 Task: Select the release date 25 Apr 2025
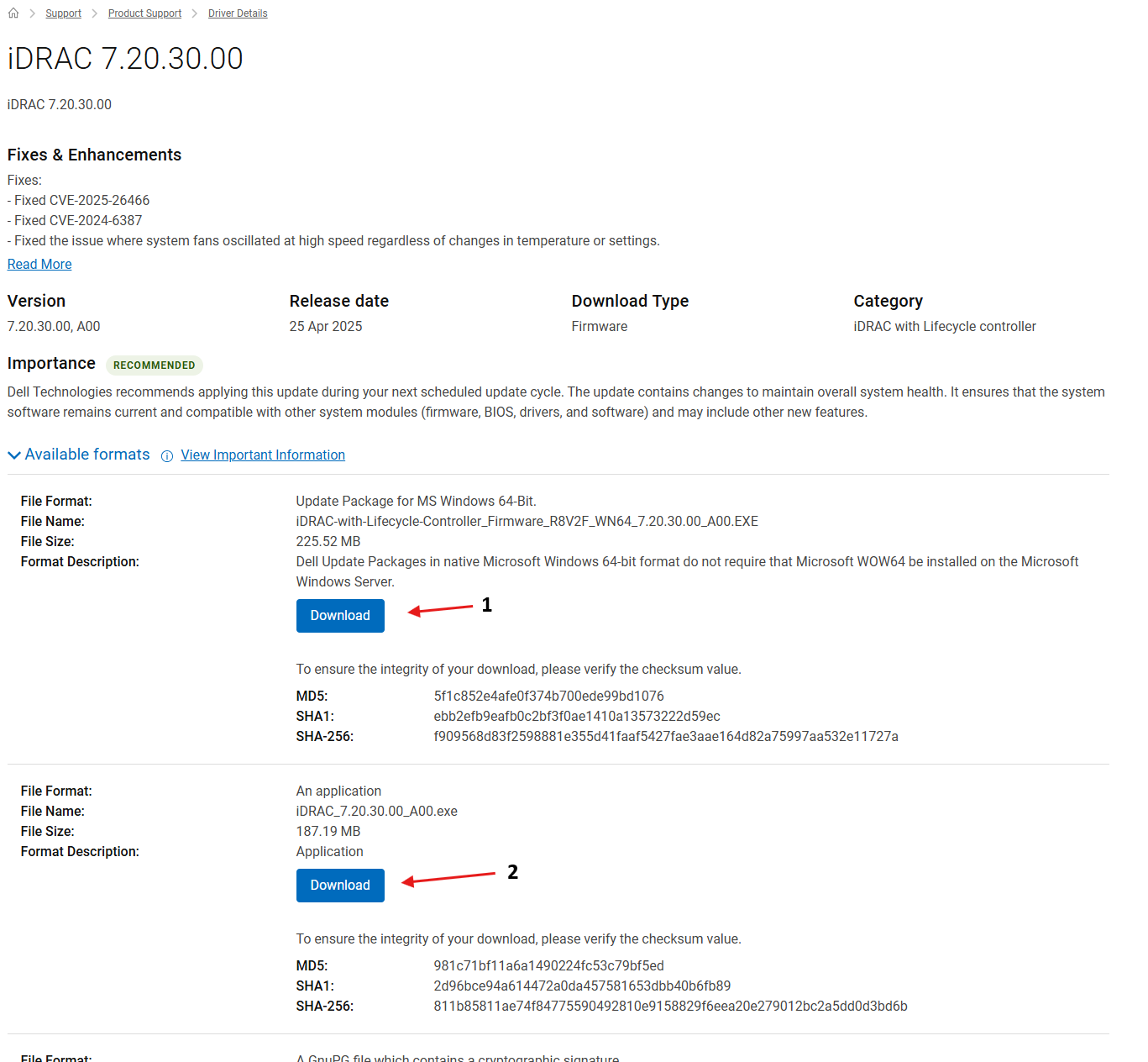point(325,326)
